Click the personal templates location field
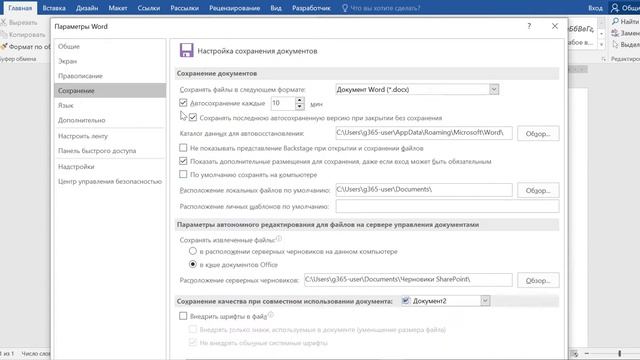 click(447, 206)
